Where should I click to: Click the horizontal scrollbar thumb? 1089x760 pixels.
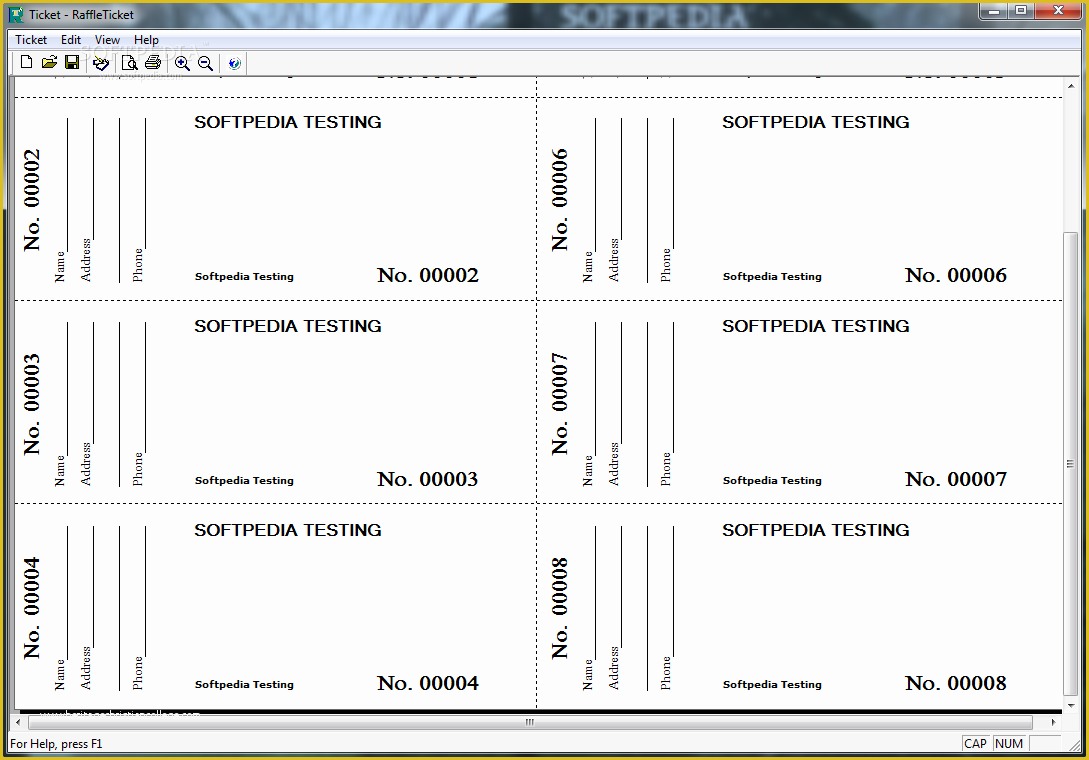[x=530, y=722]
